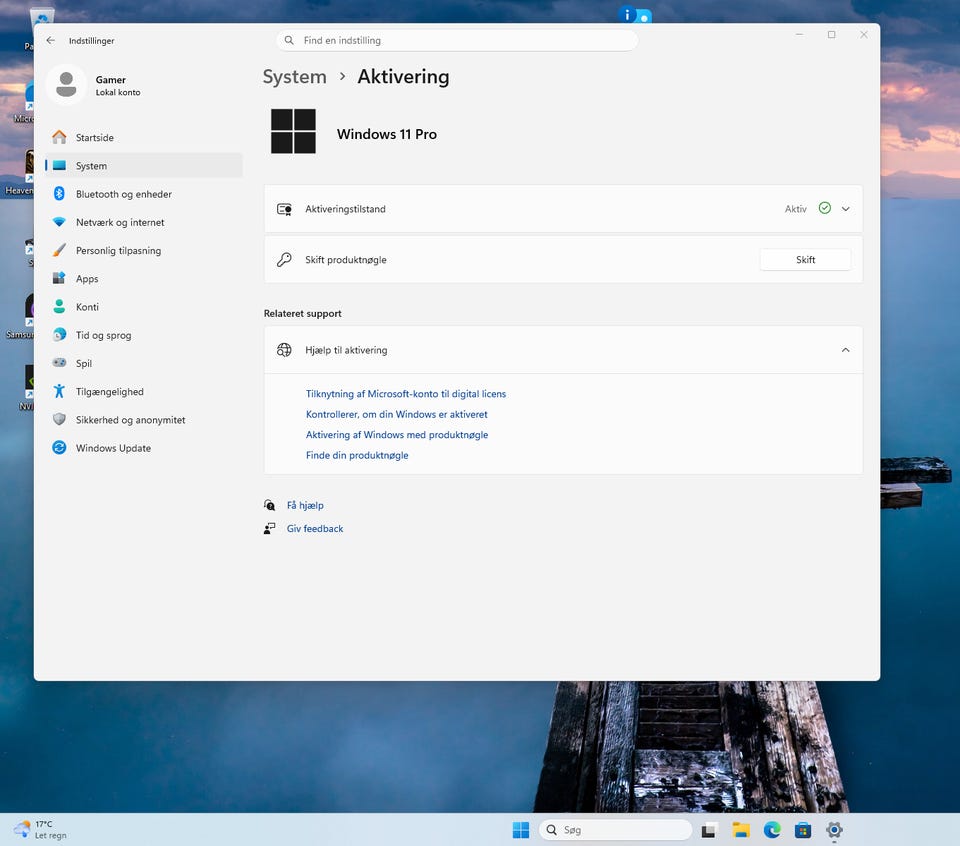
Task: Expand the Aktiveringstilstand section chevron
Action: [x=846, y=209]
